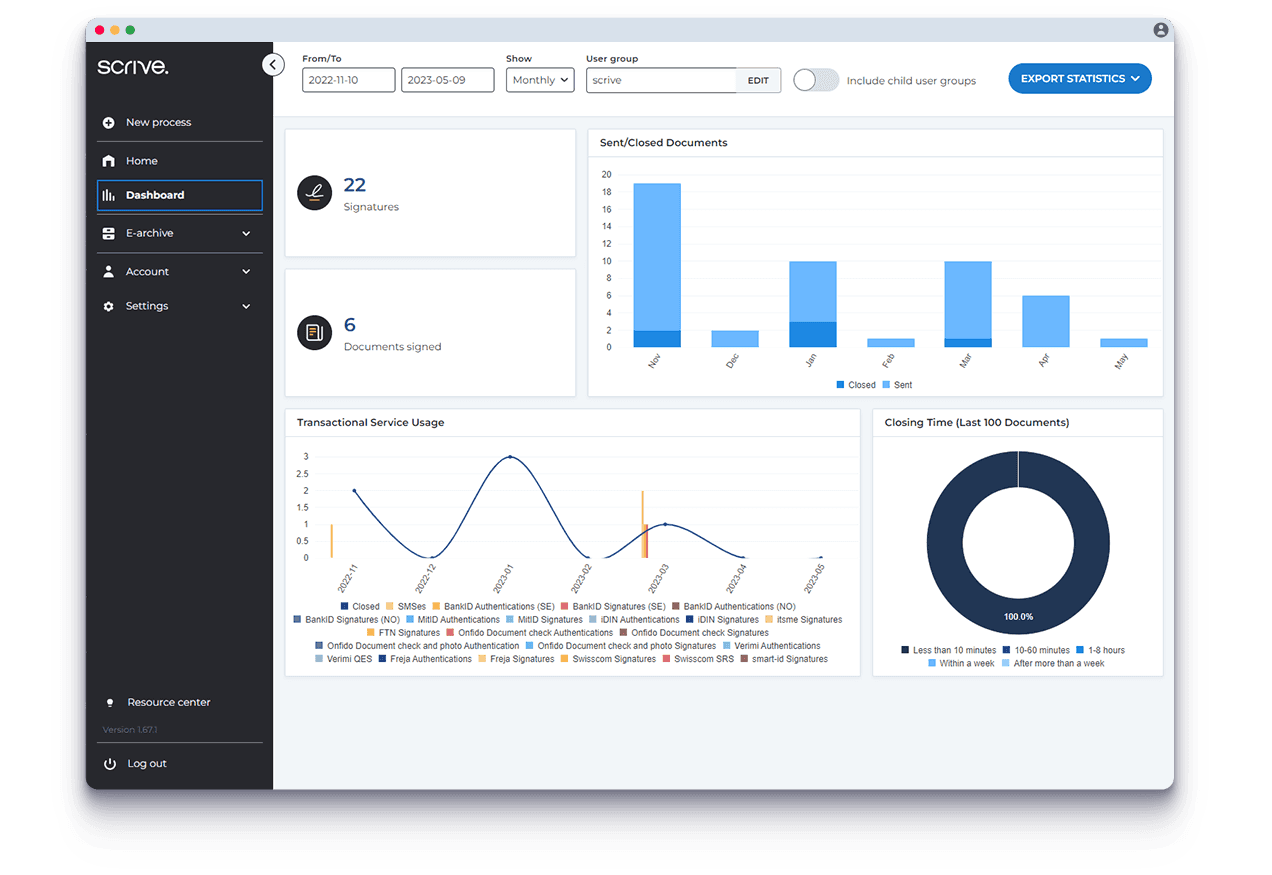Click the Account person icon

(x=110, y=271)
